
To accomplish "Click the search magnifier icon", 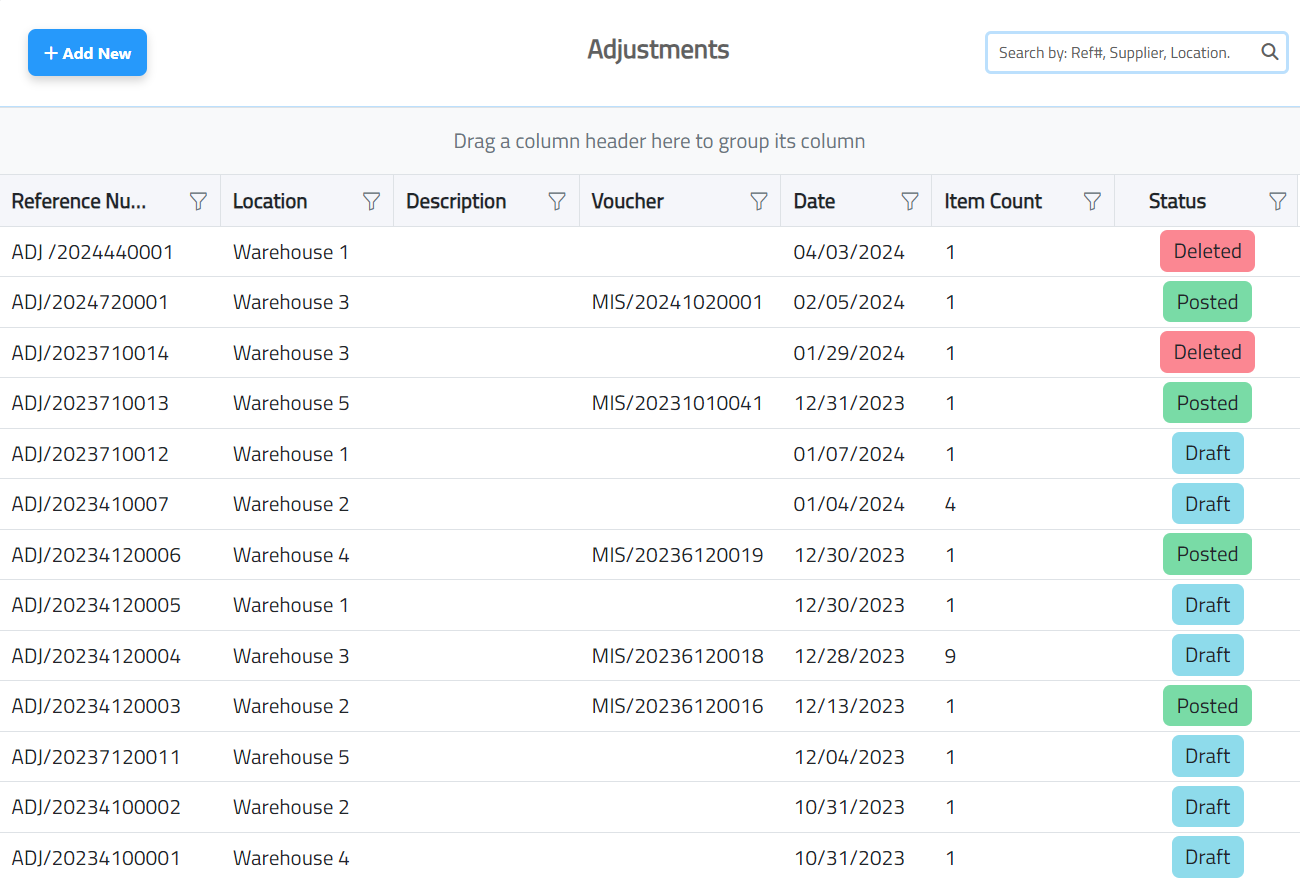I will 1269,53.
